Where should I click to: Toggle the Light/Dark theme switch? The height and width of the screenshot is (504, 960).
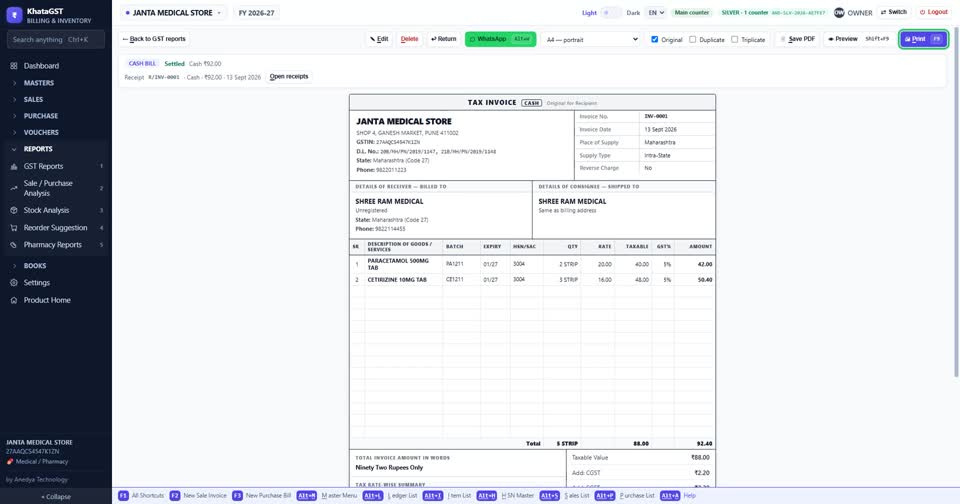click(x=610, y=12)
